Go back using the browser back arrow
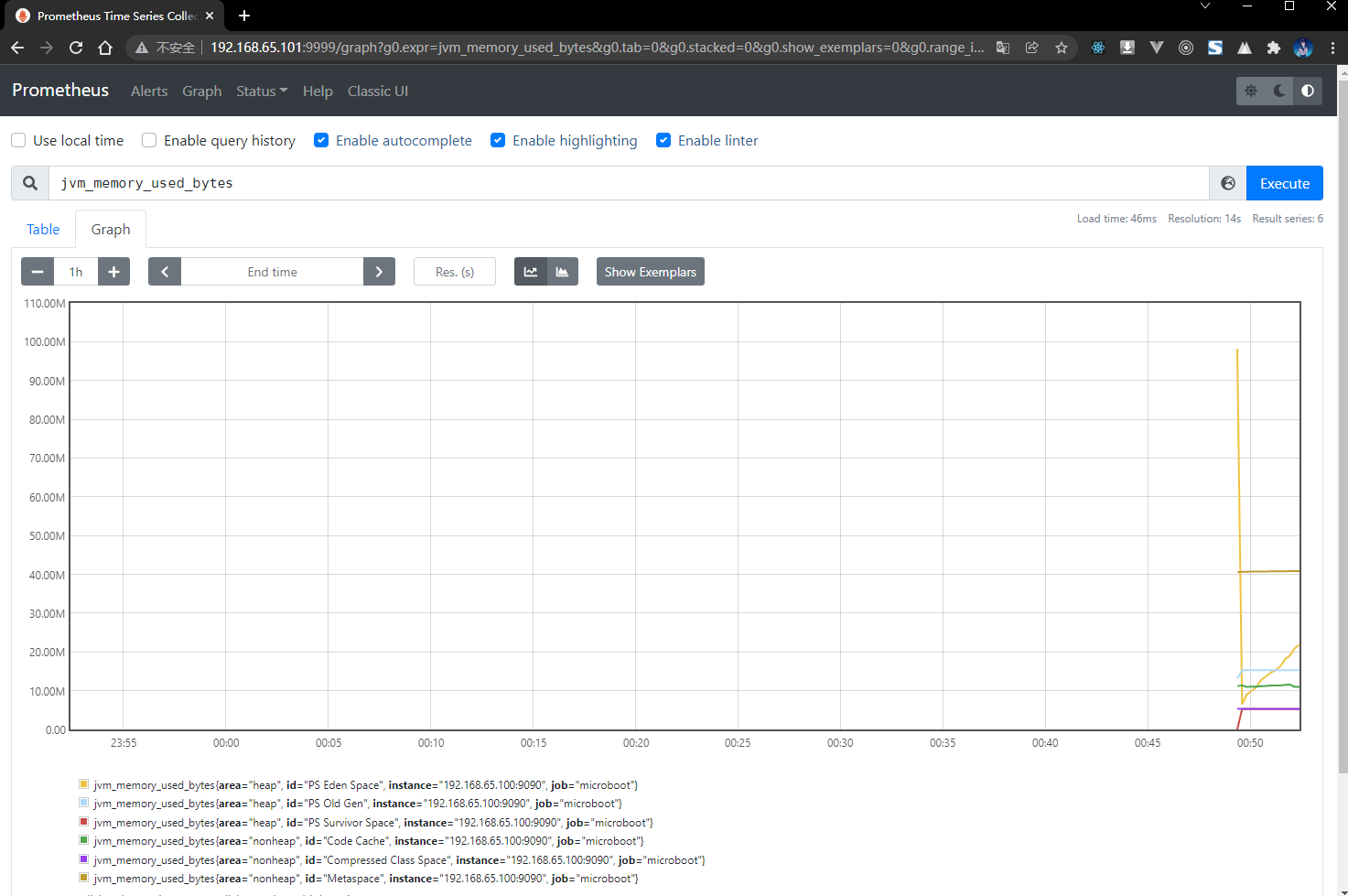 (x=17, y=48)
